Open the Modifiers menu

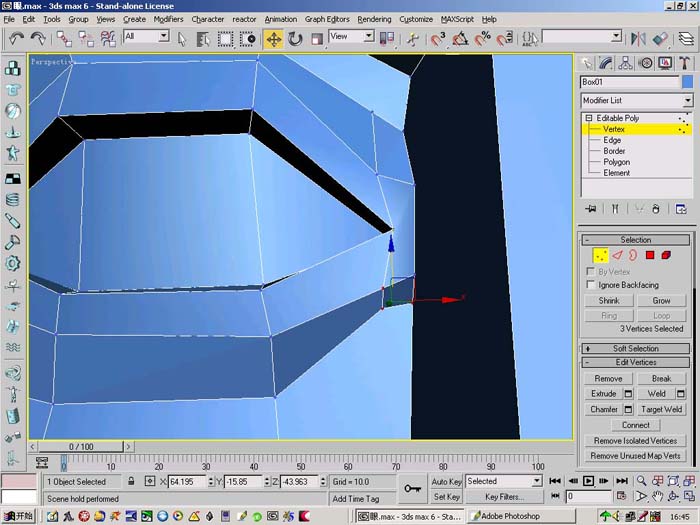pyautogui.click(x=168, y=19)
